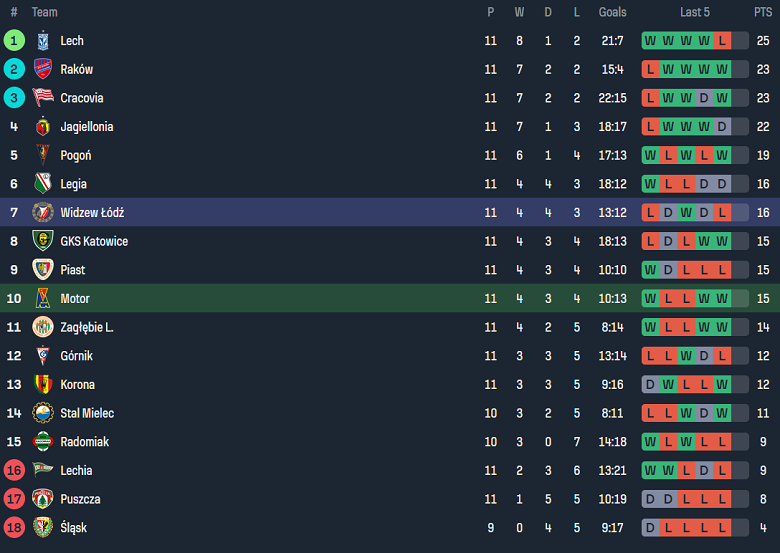780x553 pixels.
Task: Sort table by PTS column header
Action: (763, 12)
